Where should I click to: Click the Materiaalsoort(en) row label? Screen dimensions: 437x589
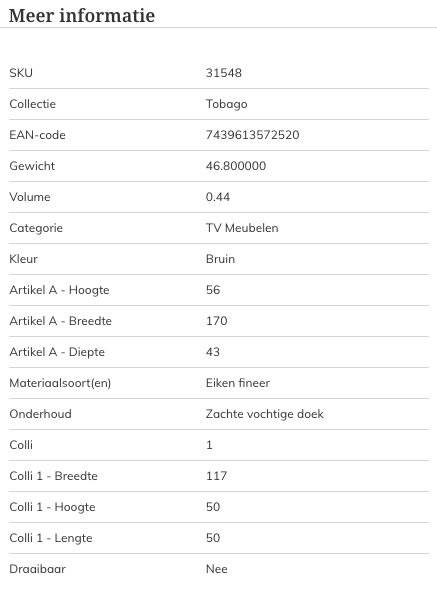point(60,383)
